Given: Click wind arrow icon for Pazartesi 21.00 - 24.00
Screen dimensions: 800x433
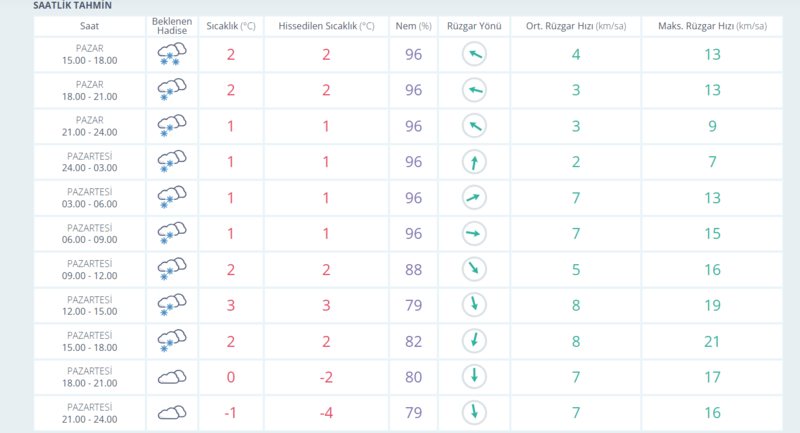Looking at the screenshot, I should pyautogui.click(x=474, y=412).
